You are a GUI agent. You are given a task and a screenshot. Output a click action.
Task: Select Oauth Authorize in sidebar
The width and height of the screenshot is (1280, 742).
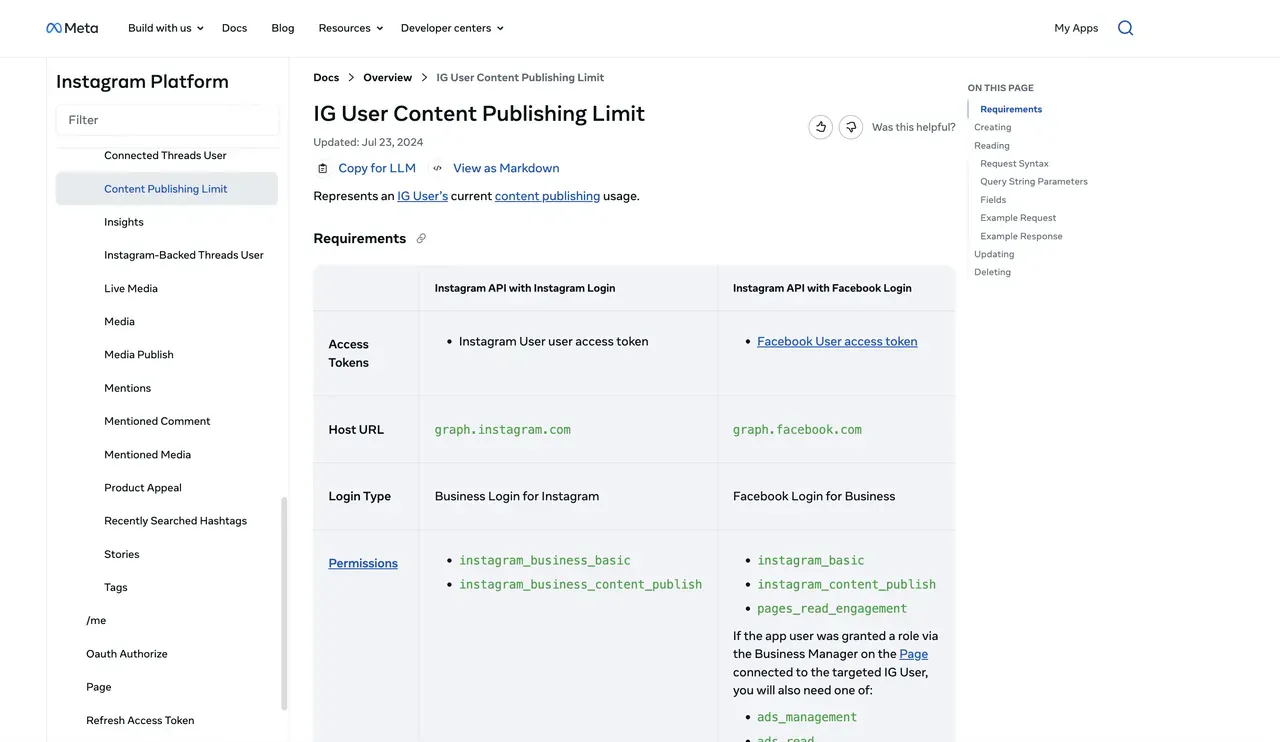coord(127,653)
